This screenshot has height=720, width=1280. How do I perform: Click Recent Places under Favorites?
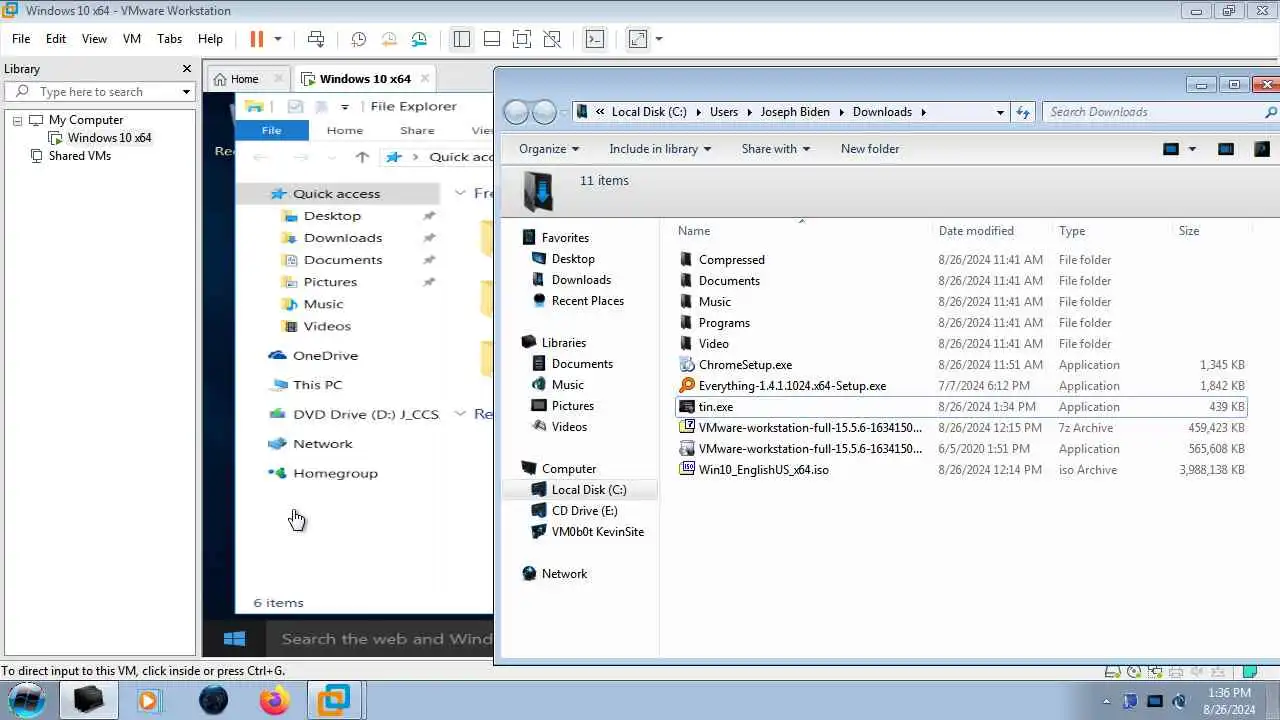pyautogui.click(x=587, y=301)
